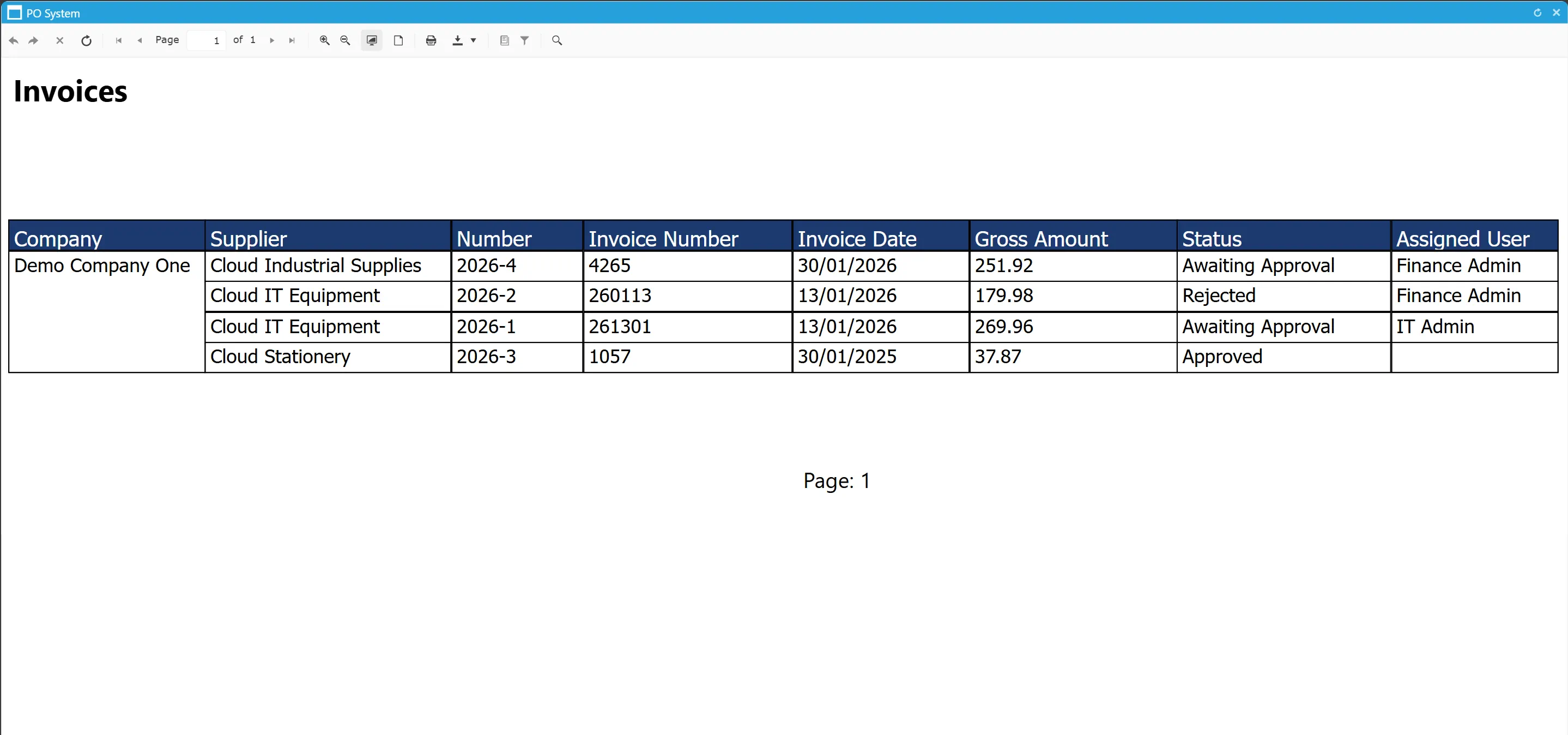Click the export download icon
This screenshot has height=735, width=1568.
click(x=458, y=40)
